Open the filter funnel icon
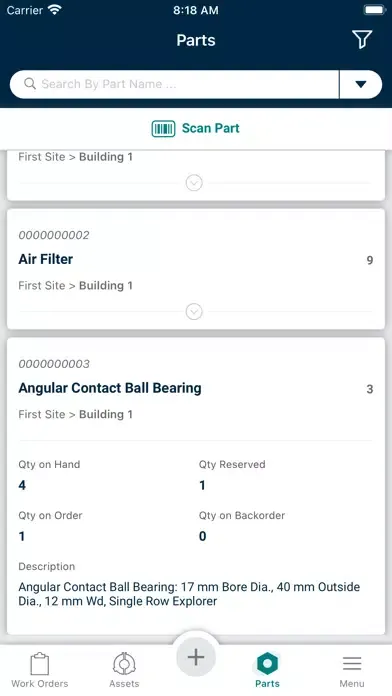 (362, 40)
